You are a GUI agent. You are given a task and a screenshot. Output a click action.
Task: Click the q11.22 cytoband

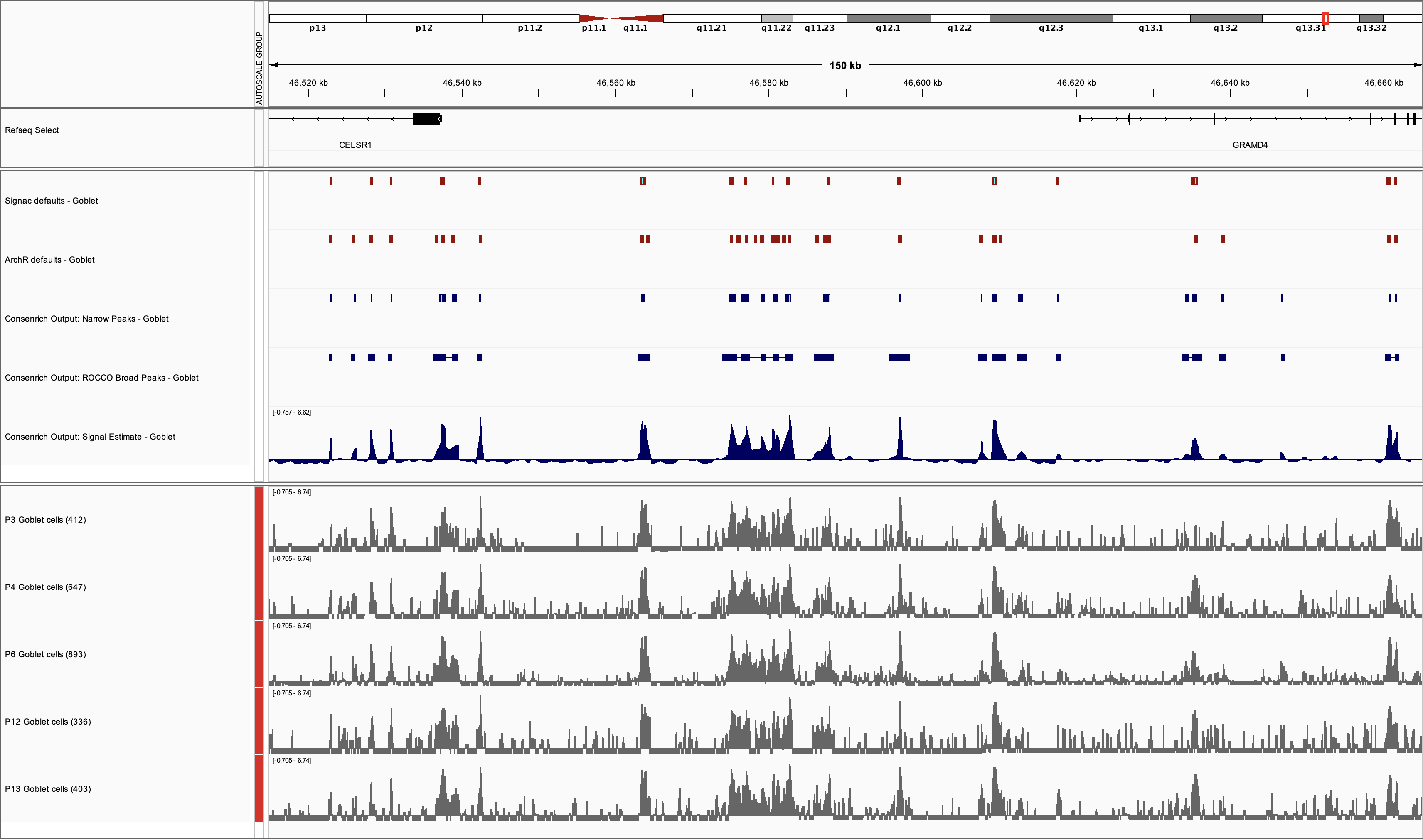(777, 18)
